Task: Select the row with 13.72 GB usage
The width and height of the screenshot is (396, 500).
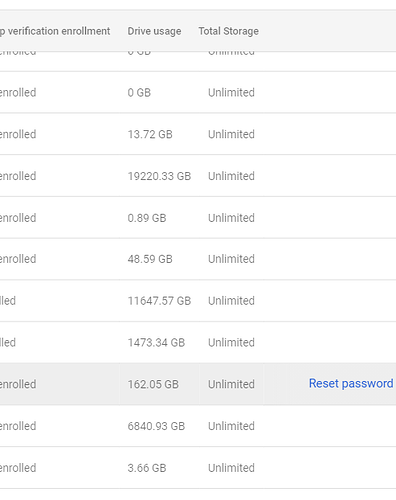Action: [x=198, y=134]
